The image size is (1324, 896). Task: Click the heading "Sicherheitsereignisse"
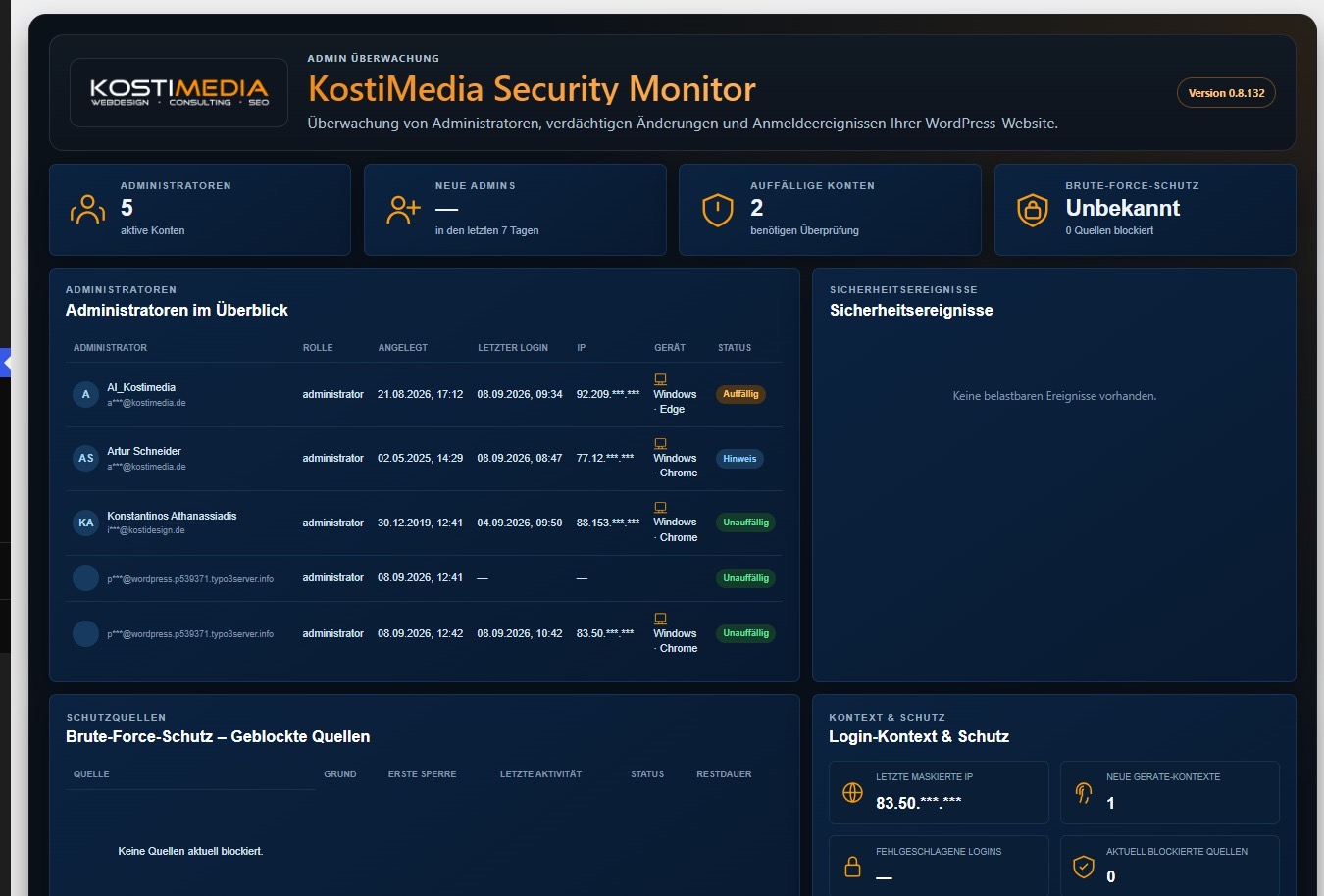coord(911,310)
